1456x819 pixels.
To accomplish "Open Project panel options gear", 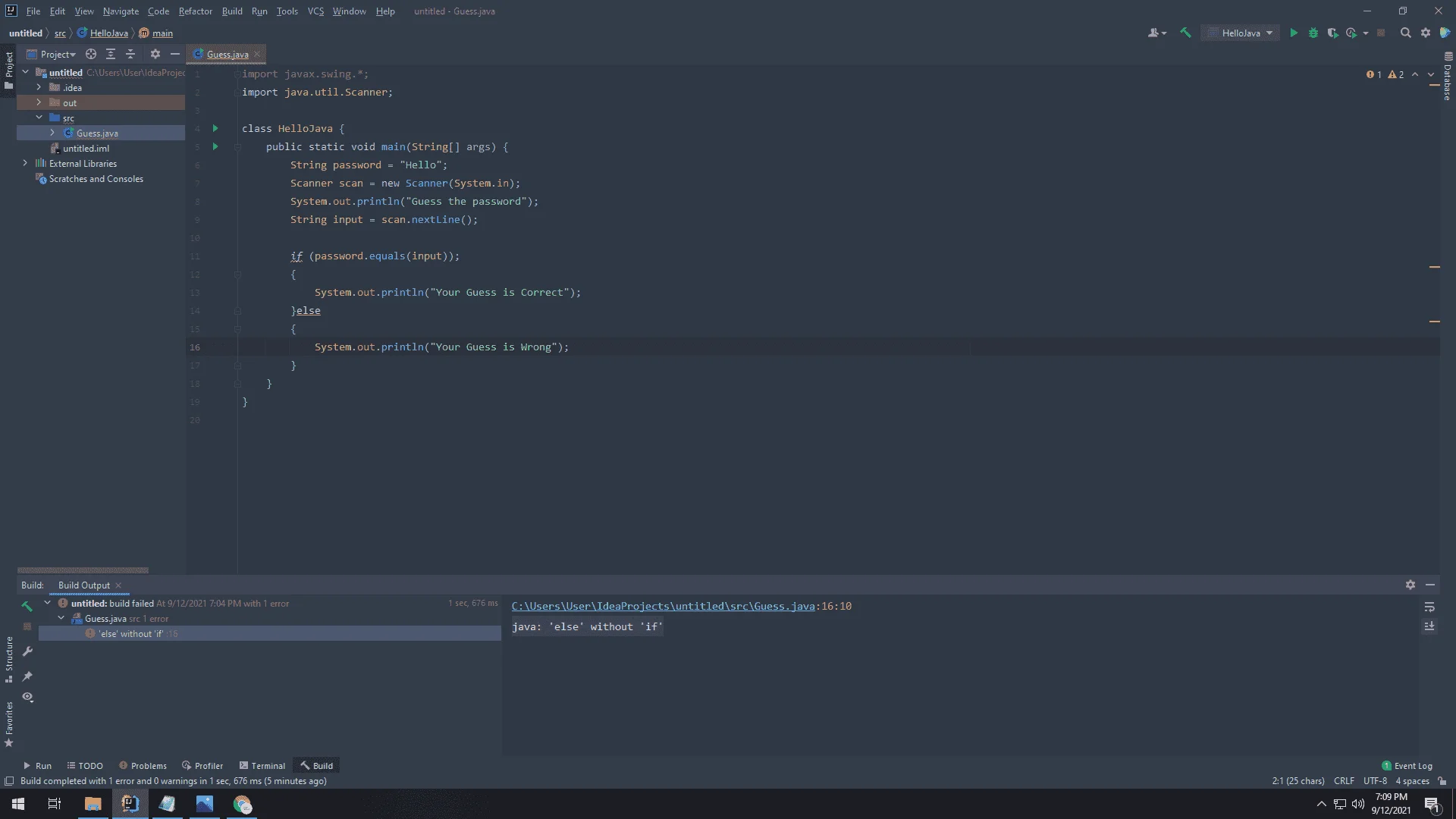I will click(155, 54).
